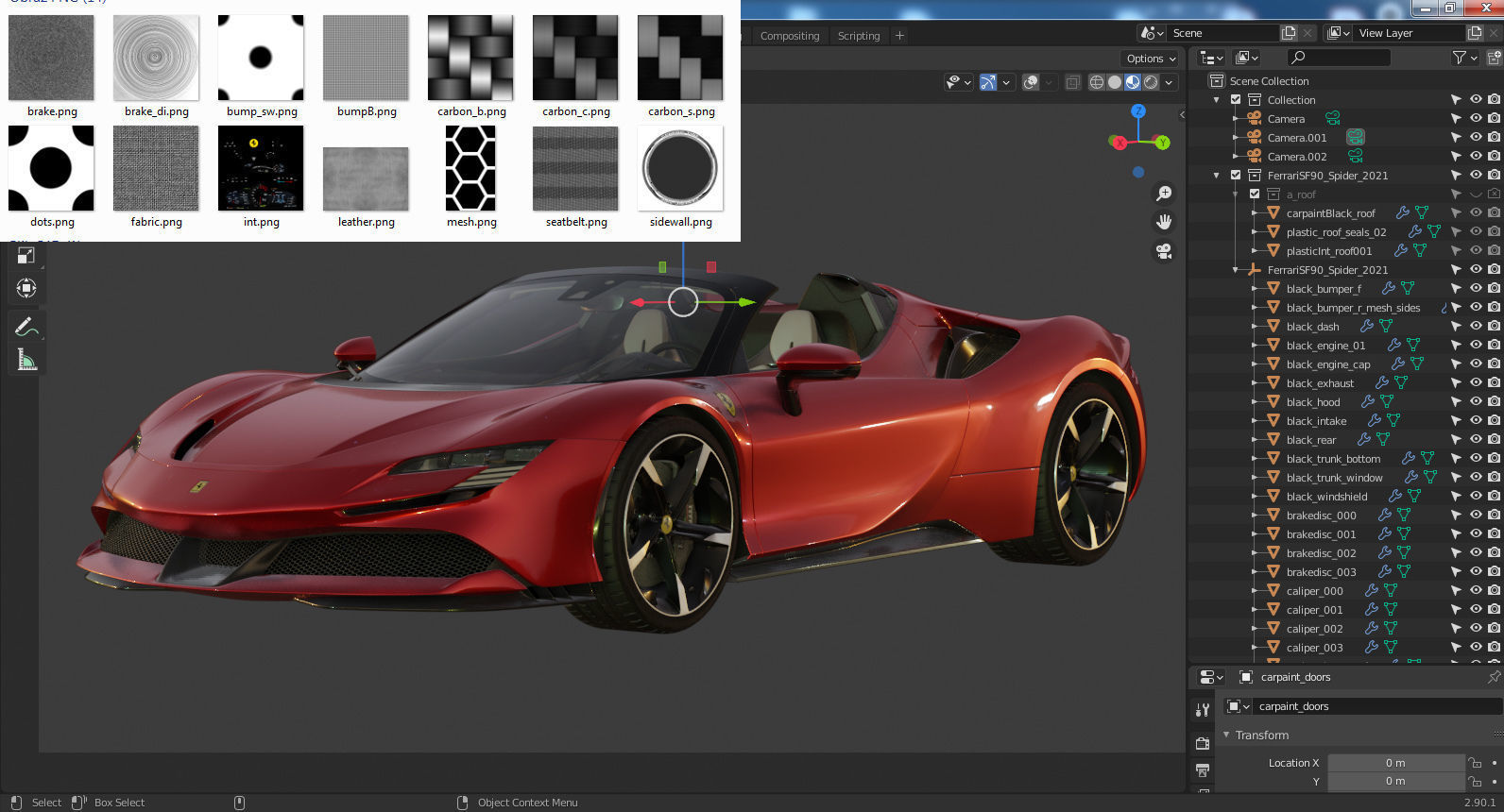Switch to the Compositing workspace tab
Image resolution: width=1504 pixels, height=812 pixels.
[790, 36]
